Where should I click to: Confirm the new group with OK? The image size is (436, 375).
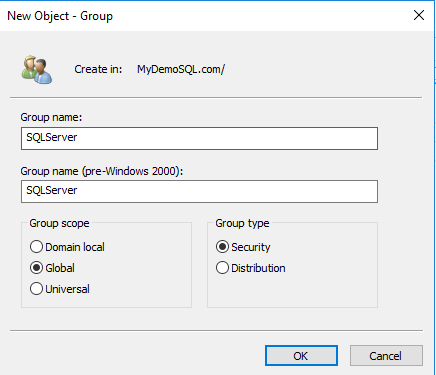[x=301, y=356]
